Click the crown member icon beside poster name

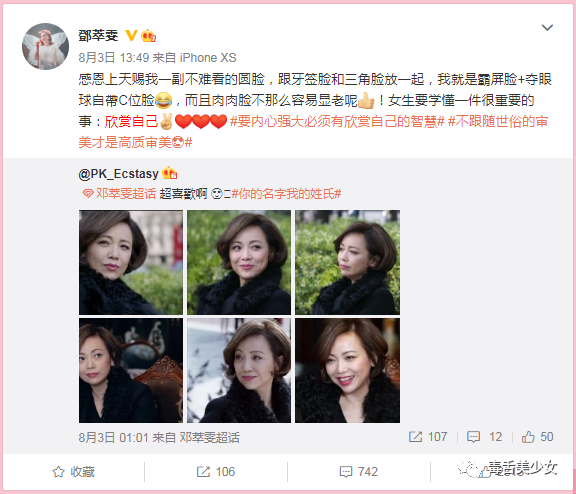(x=148, y=36)
